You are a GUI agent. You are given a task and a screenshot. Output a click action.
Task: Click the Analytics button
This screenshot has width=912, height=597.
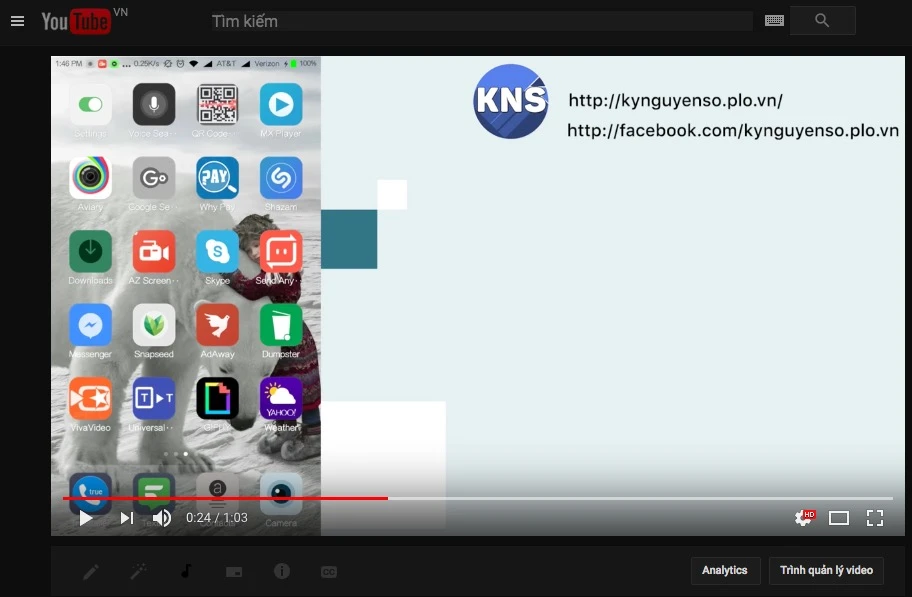(725, 571)
